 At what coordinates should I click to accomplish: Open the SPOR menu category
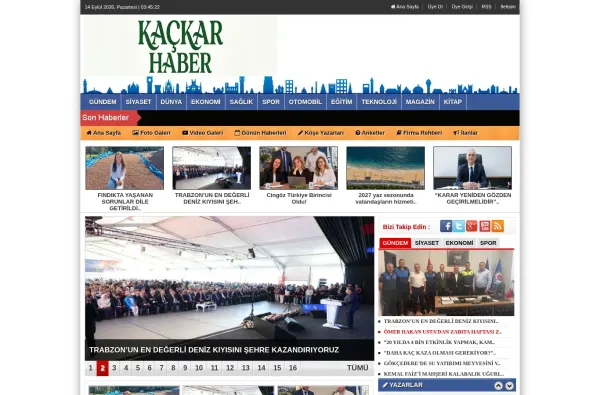271,102
